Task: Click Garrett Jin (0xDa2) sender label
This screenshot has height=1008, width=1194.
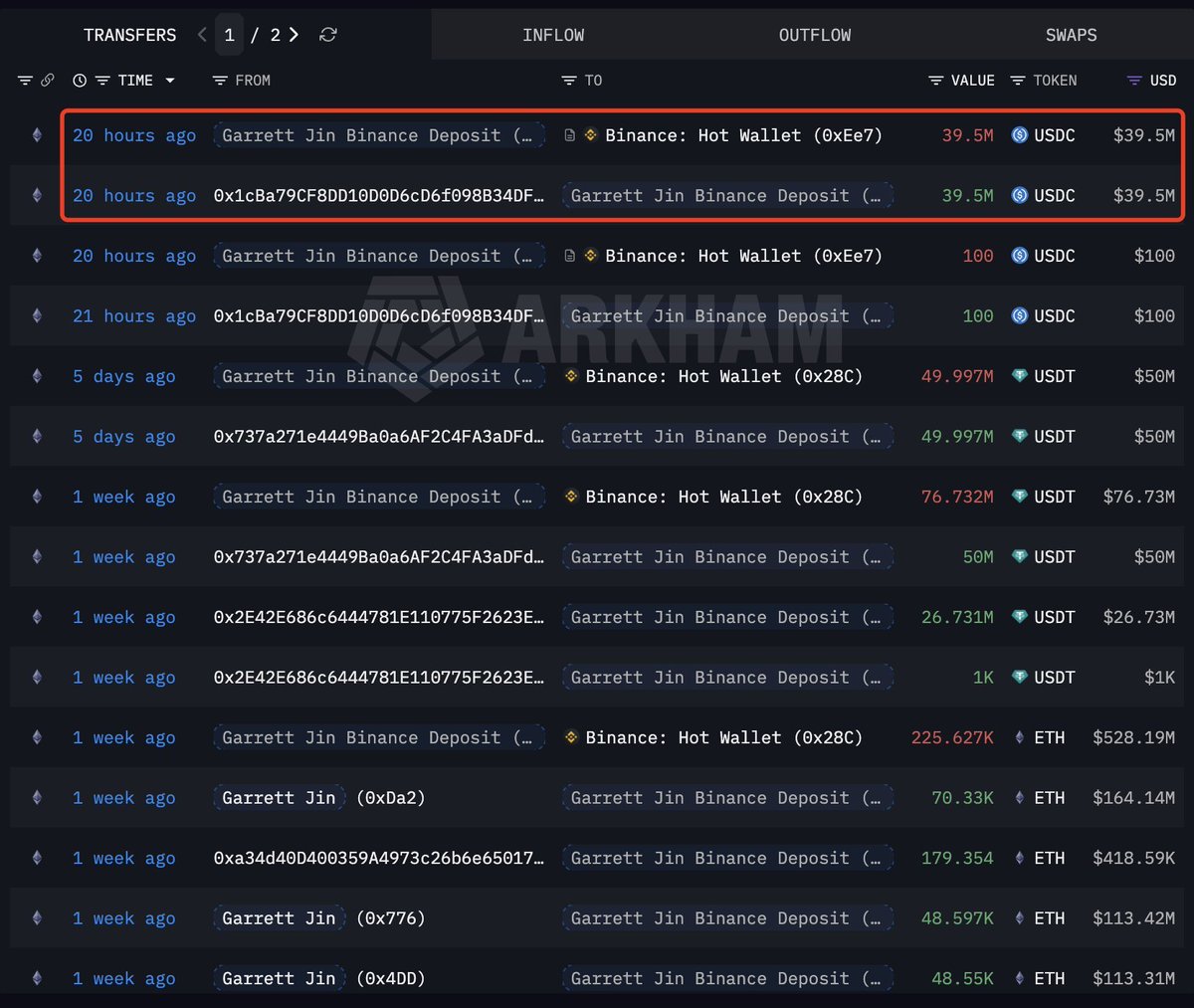Action: pos(319,798)
